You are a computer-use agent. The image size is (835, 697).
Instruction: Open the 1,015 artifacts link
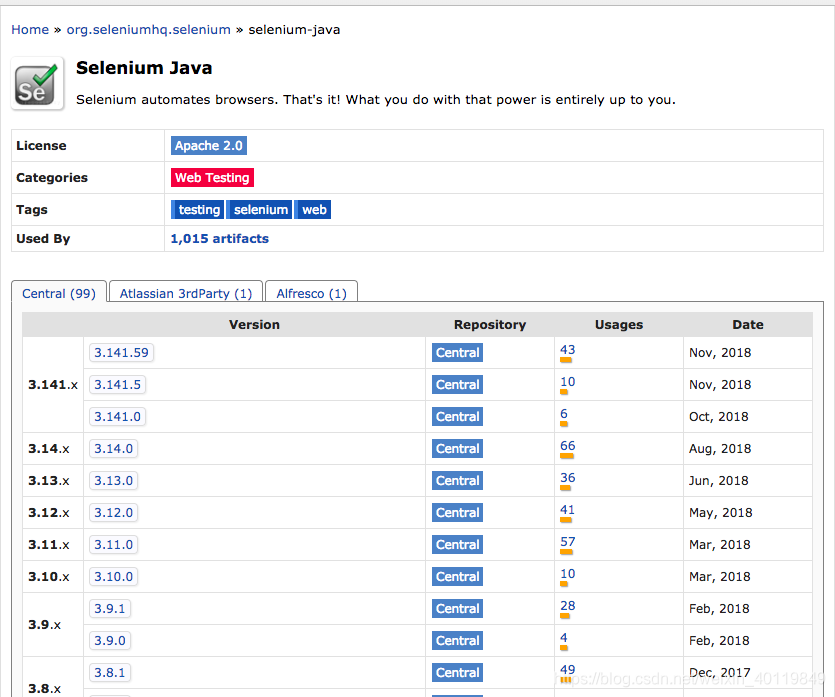(x=219, y=239)
